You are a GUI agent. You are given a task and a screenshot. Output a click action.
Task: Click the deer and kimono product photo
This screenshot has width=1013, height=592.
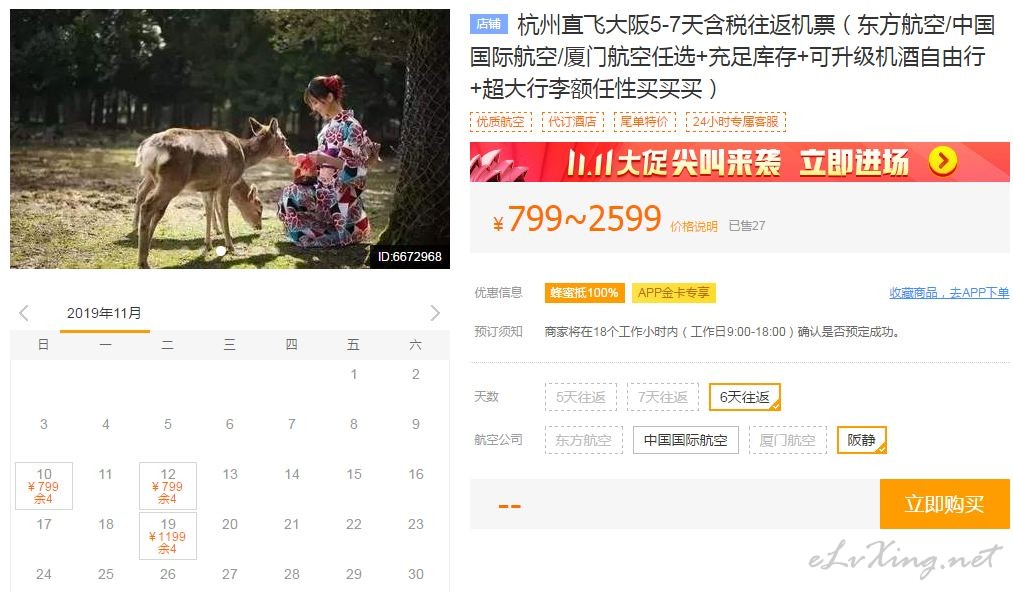230,139
